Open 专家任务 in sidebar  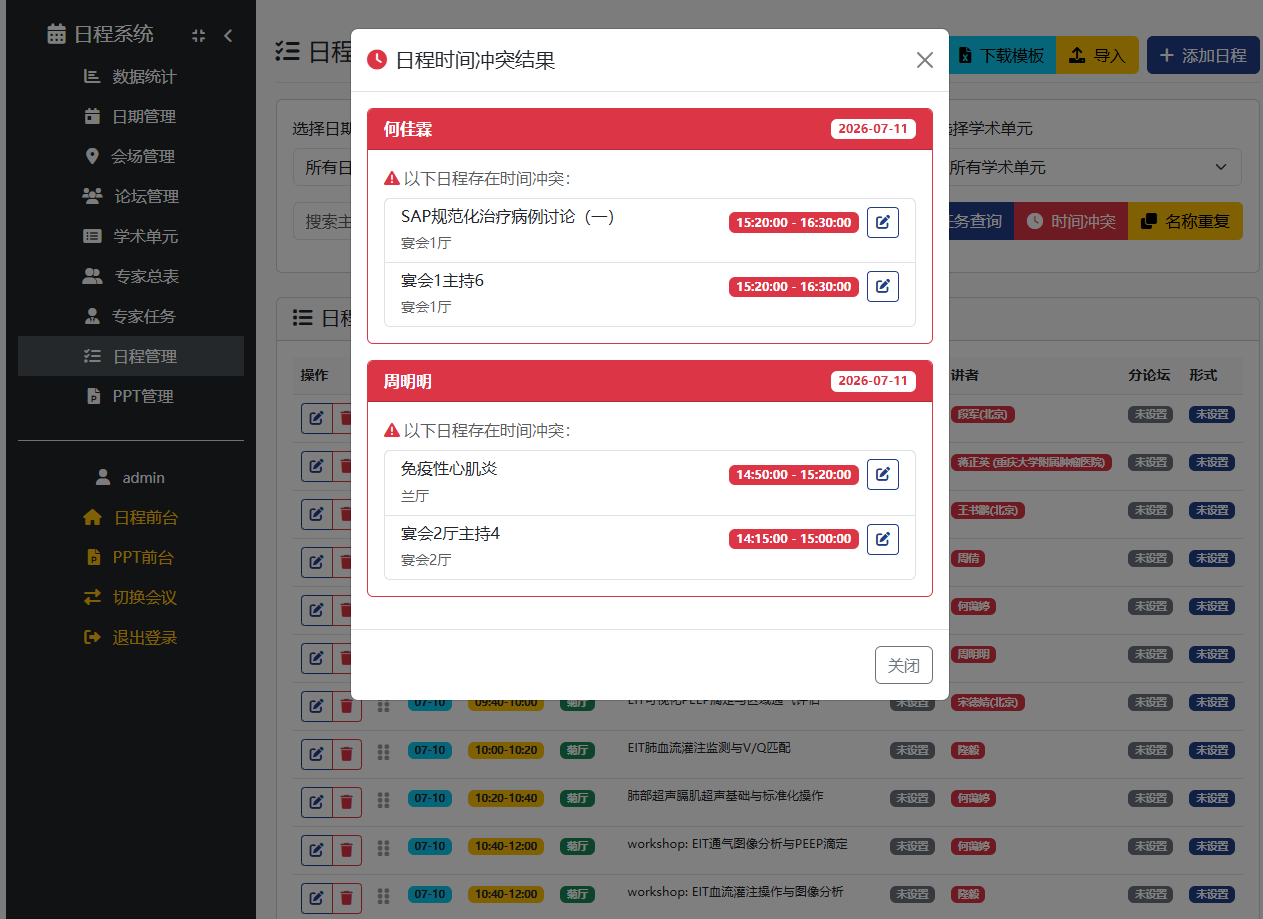(131, 316)
